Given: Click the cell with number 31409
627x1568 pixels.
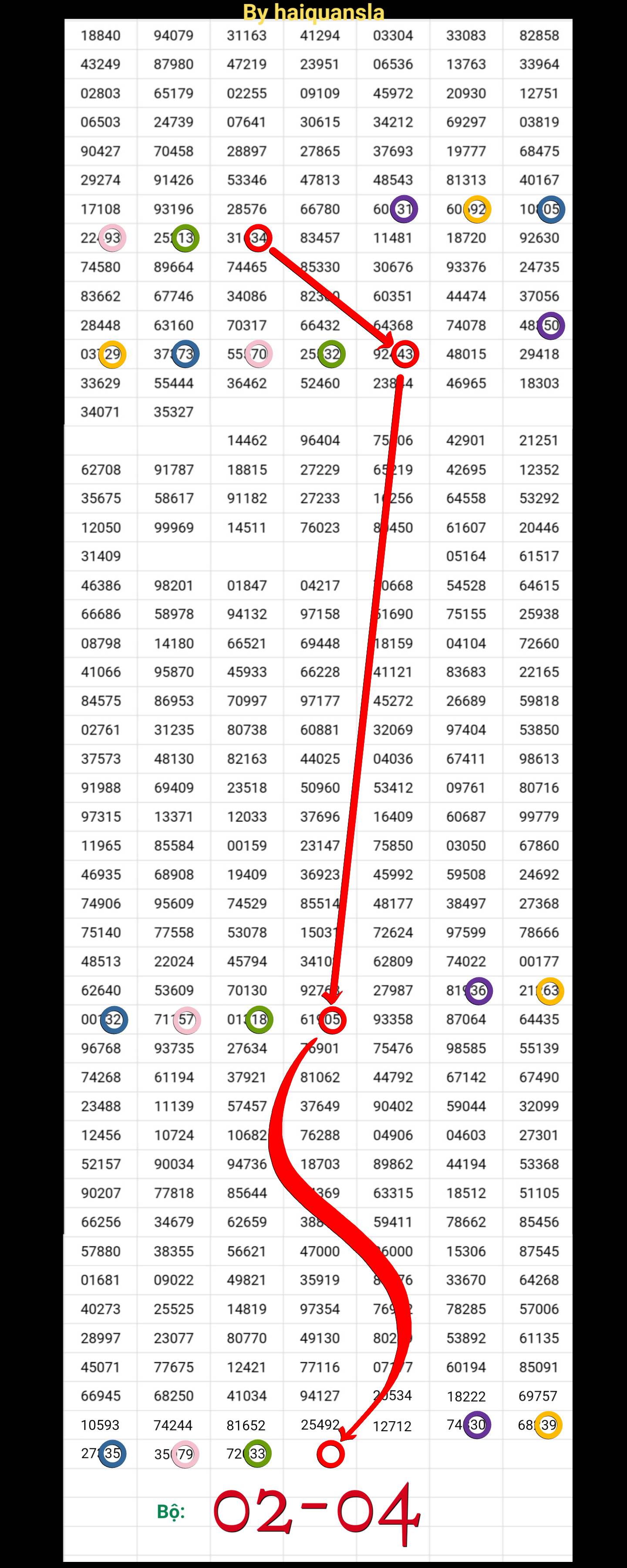Looking at the screenshot, I should pyautogui.click(x=101, y=556).
